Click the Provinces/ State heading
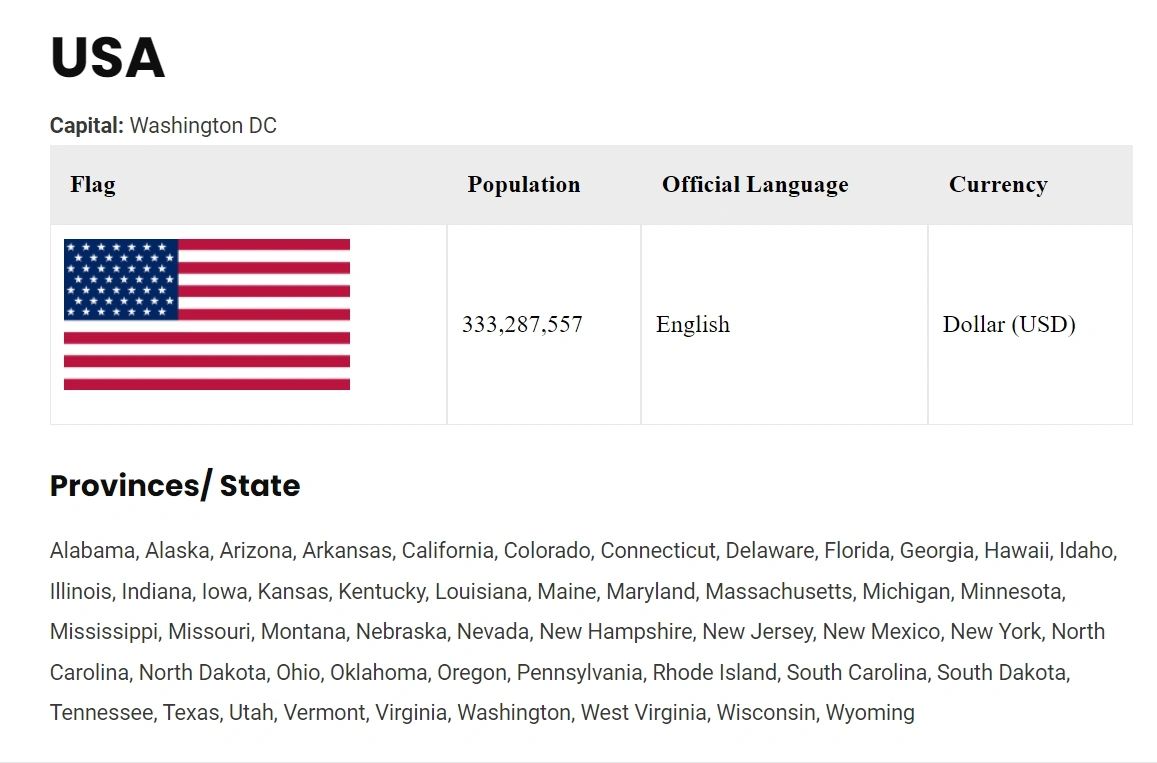 [x=175, y=486]
